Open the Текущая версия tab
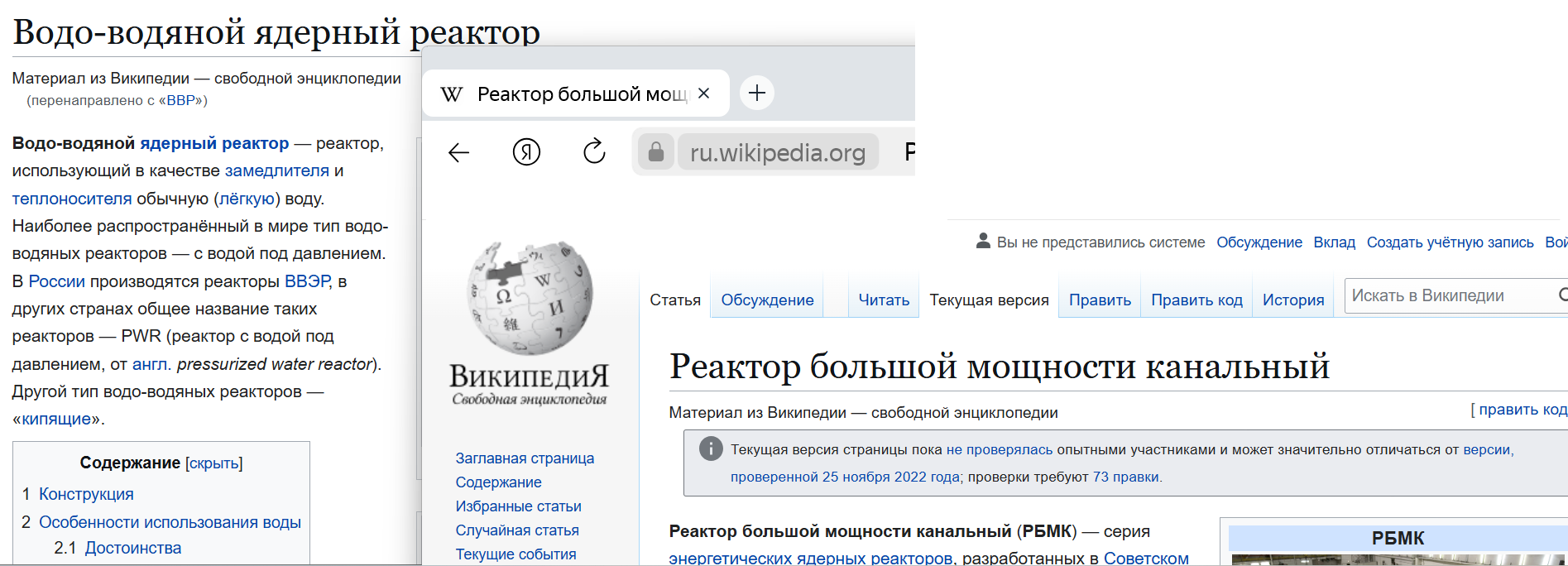 click(989, 300)
